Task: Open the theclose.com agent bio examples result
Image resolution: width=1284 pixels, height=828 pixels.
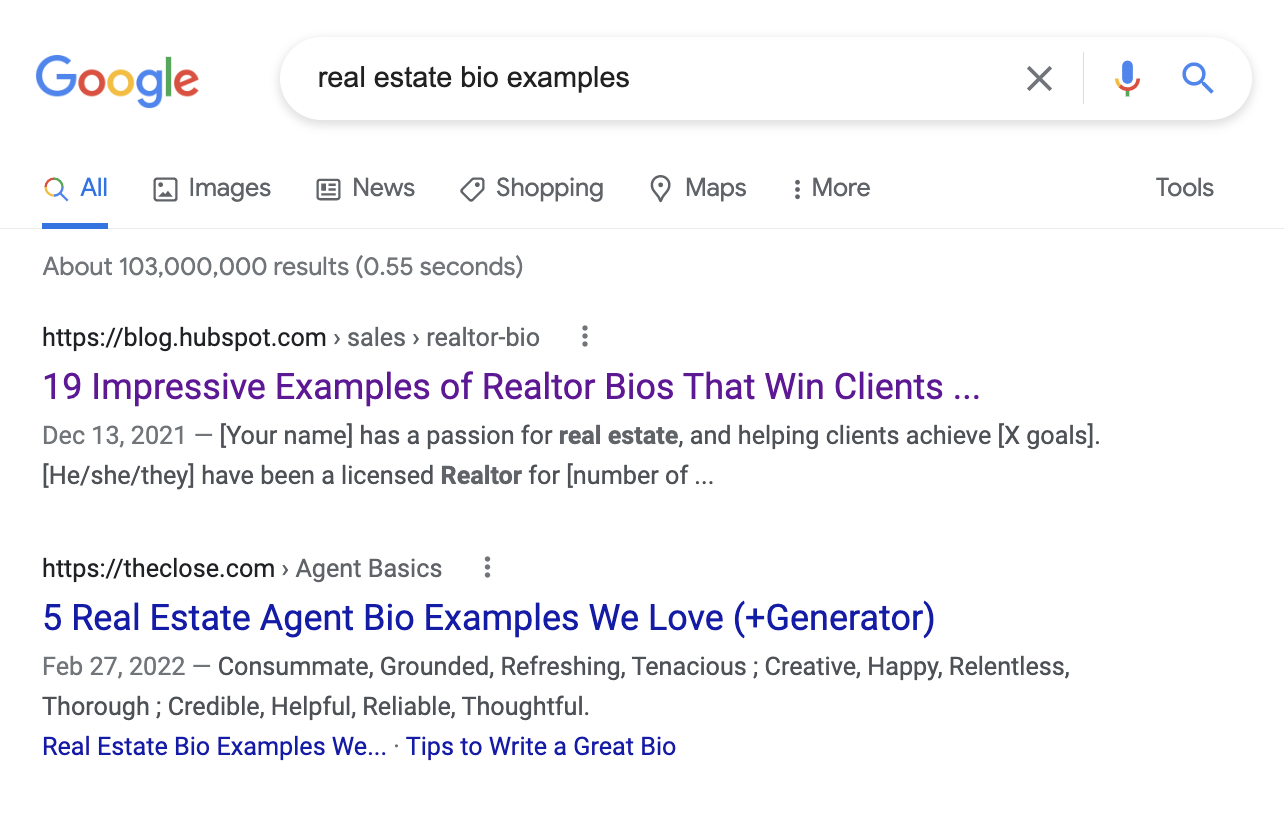Action: (489, 617)
